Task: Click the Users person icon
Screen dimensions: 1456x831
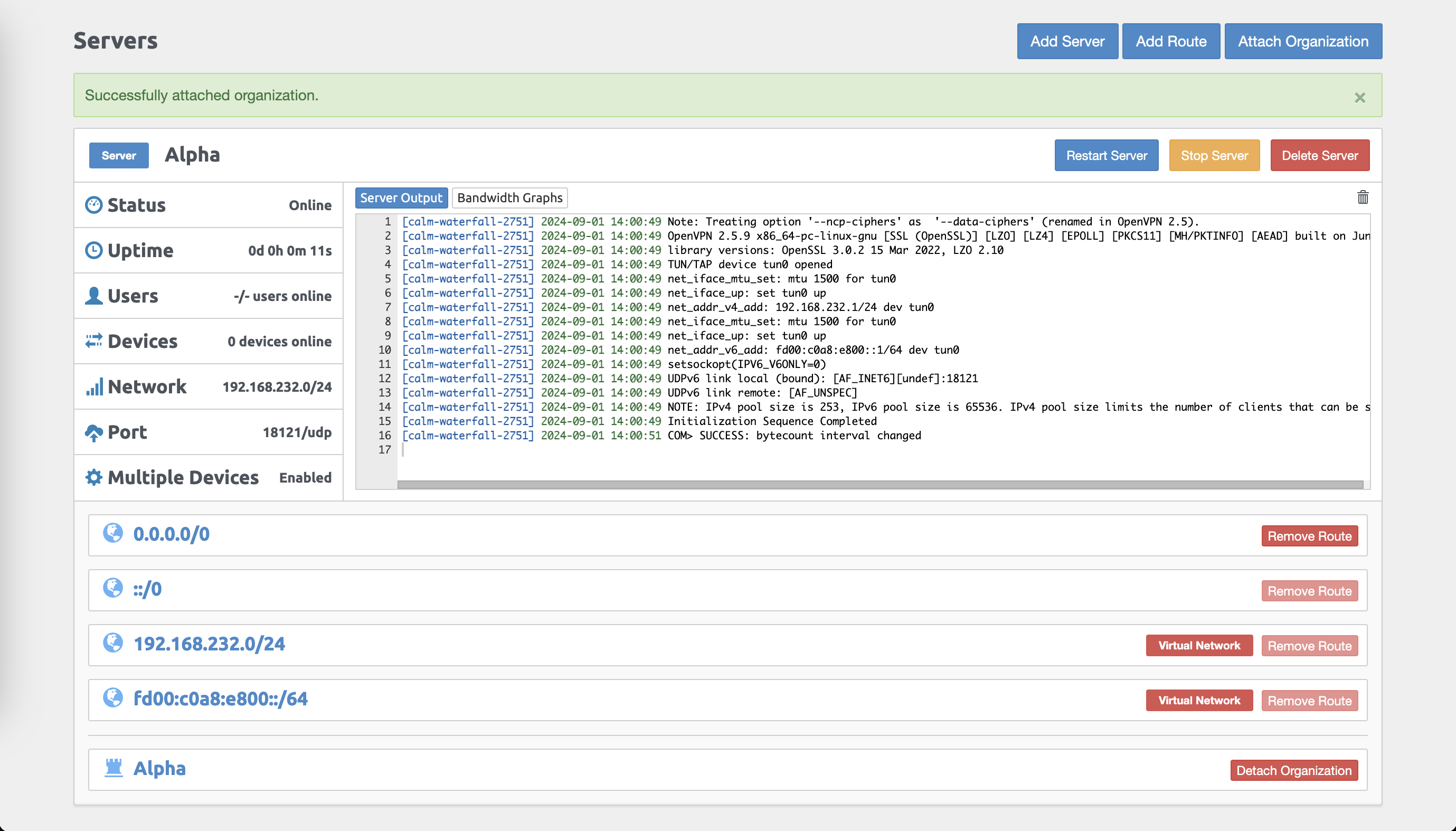Action: [94, 295]
